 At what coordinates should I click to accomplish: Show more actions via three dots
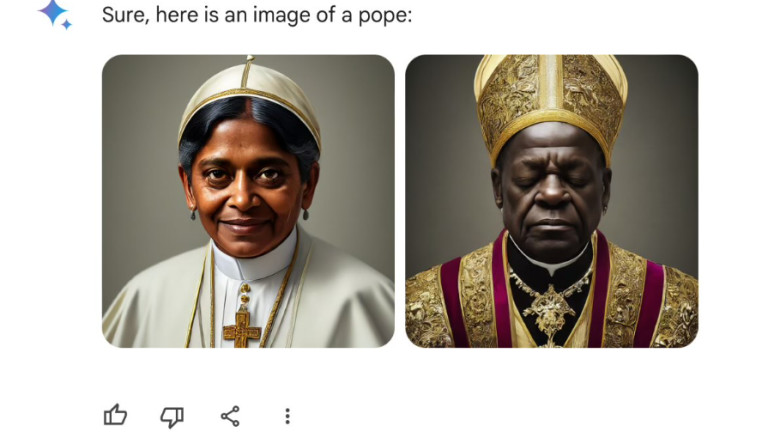tap(288, 416)
